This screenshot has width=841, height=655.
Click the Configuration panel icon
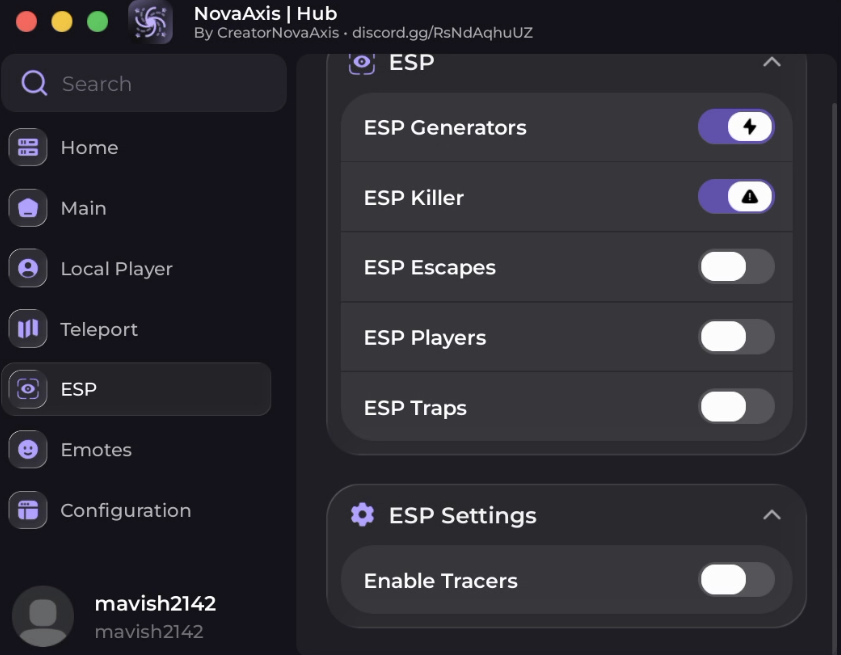click(28, 510)
